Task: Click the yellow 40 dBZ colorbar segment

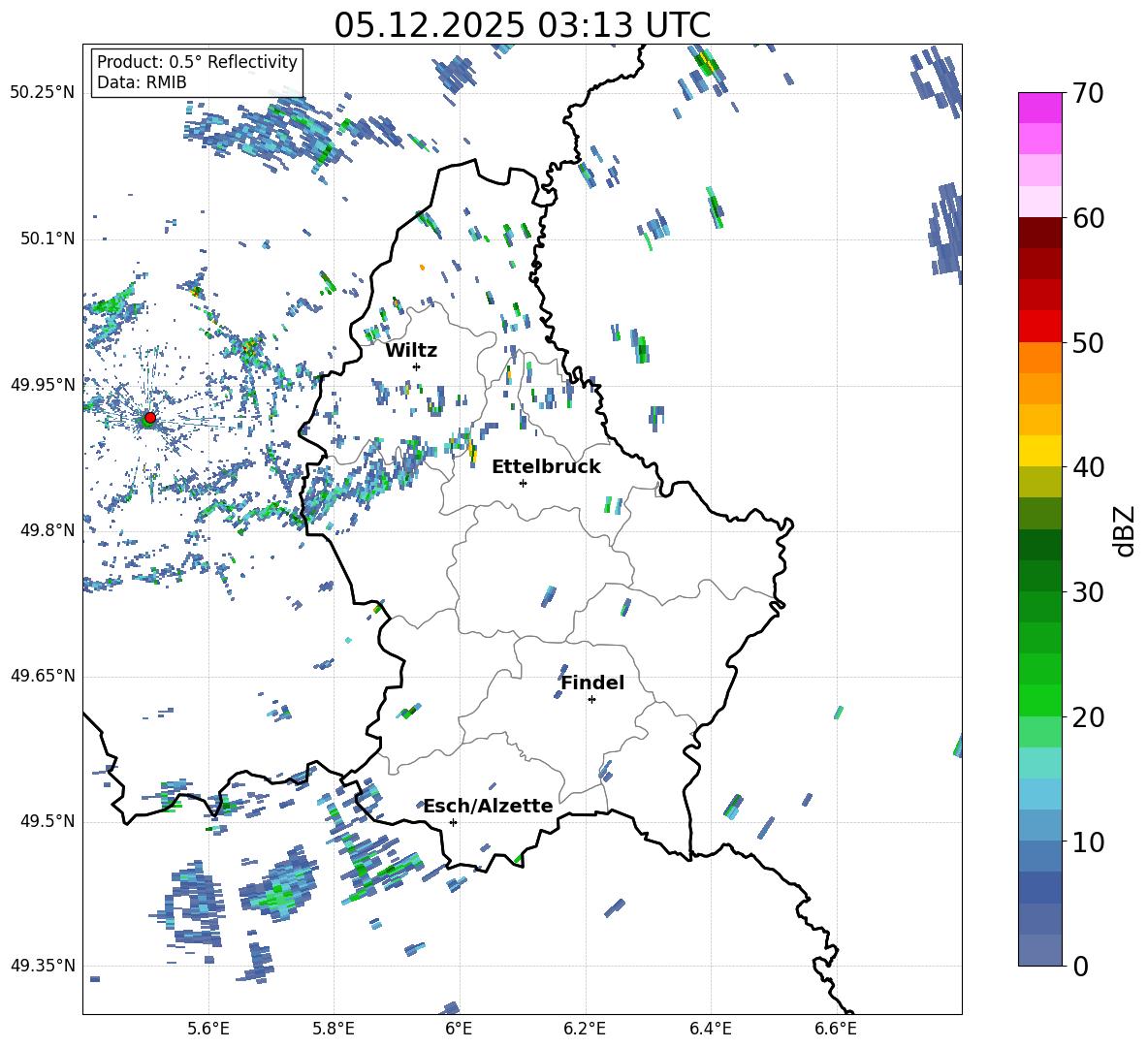Action: 1039,451
